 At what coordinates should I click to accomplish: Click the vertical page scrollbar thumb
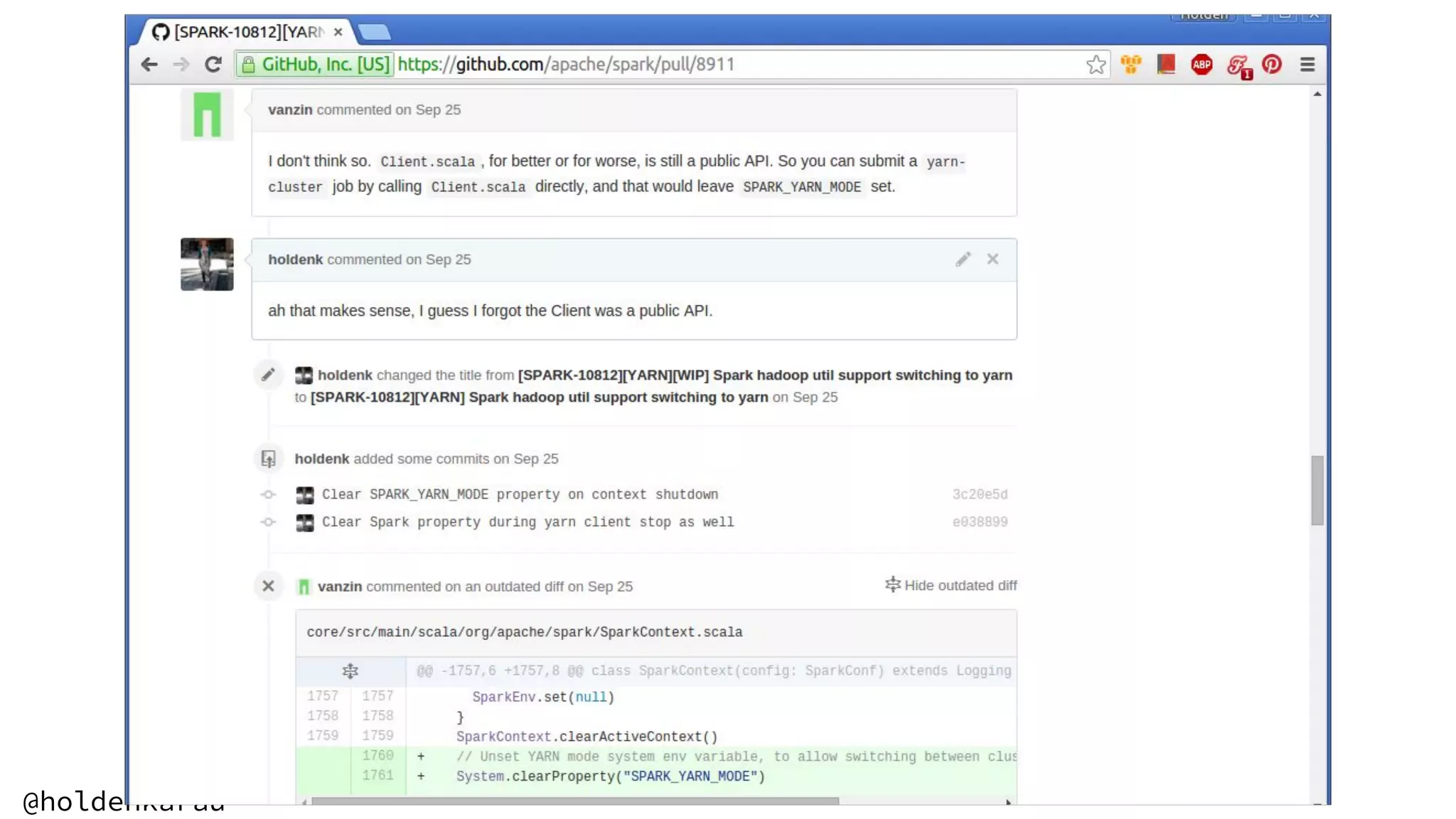(1317, 491)
